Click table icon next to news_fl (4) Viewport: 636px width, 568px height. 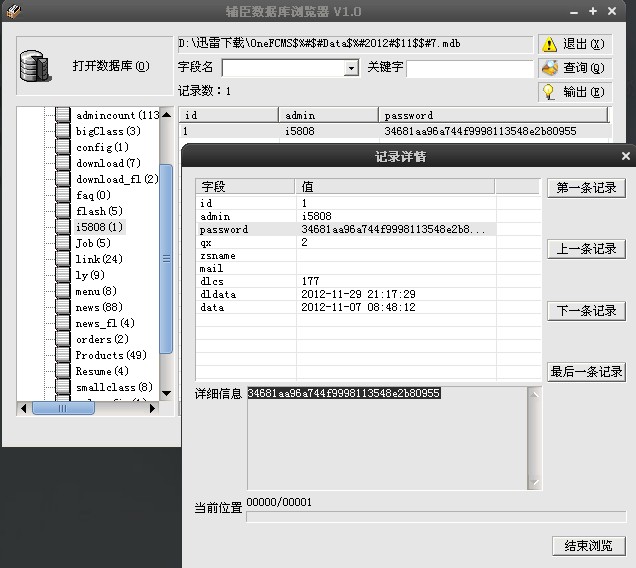pyautogui.click(x=62, y=323)
